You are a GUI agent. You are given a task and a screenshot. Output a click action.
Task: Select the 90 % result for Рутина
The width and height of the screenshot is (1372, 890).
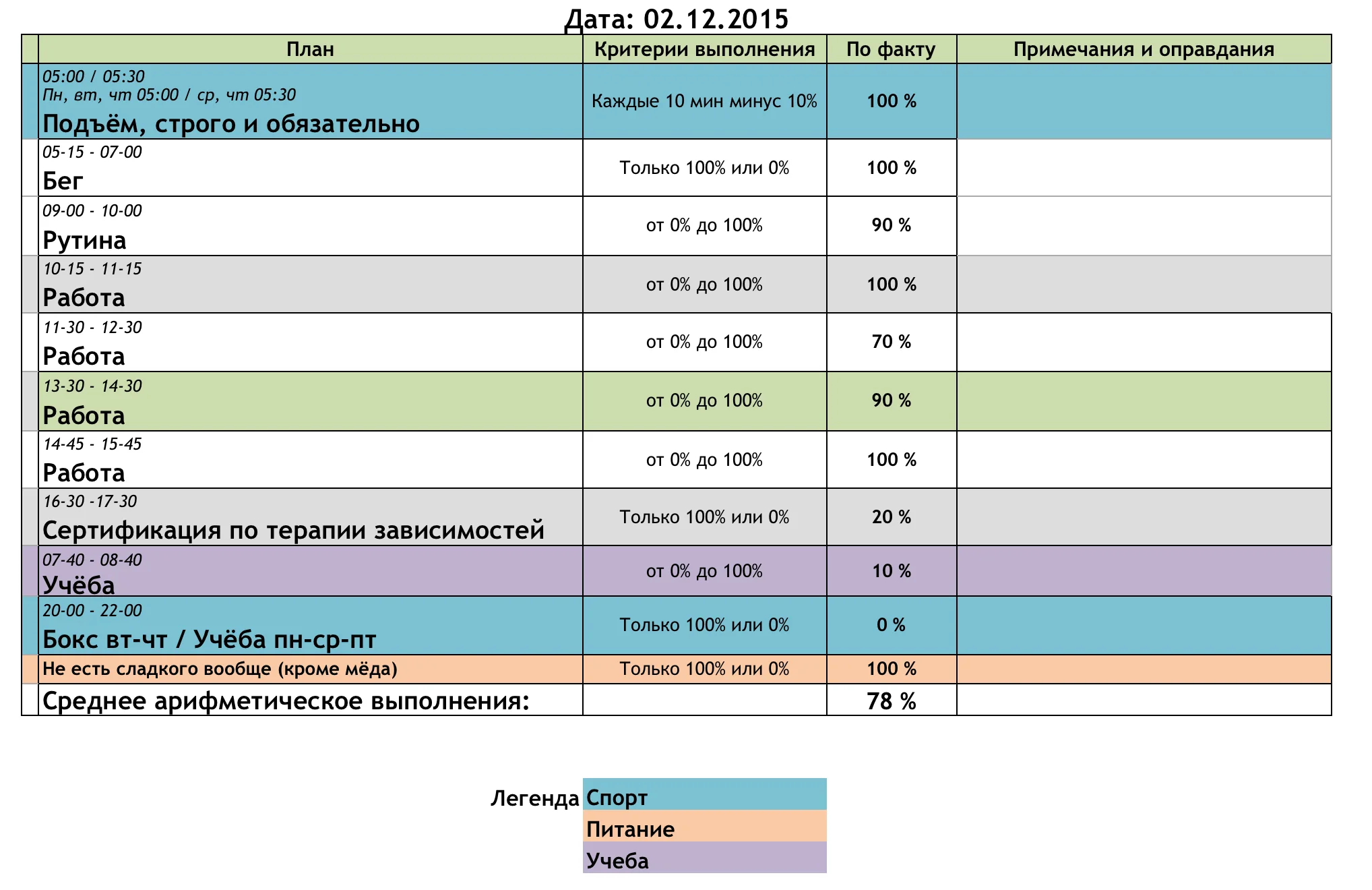point(891,225)
